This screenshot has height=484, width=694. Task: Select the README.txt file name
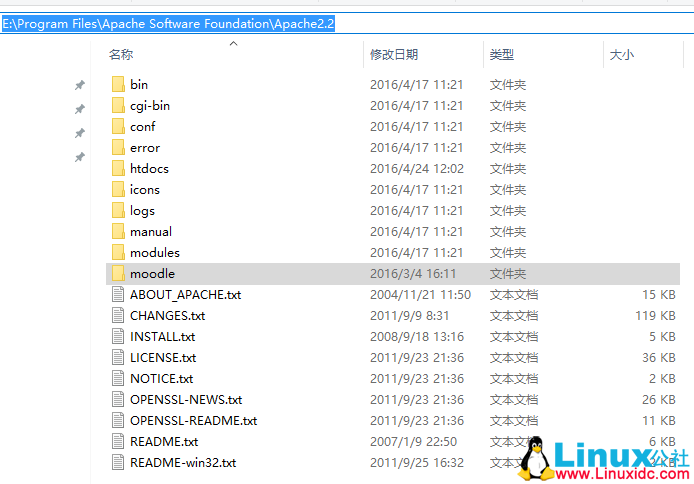[164, 442]
